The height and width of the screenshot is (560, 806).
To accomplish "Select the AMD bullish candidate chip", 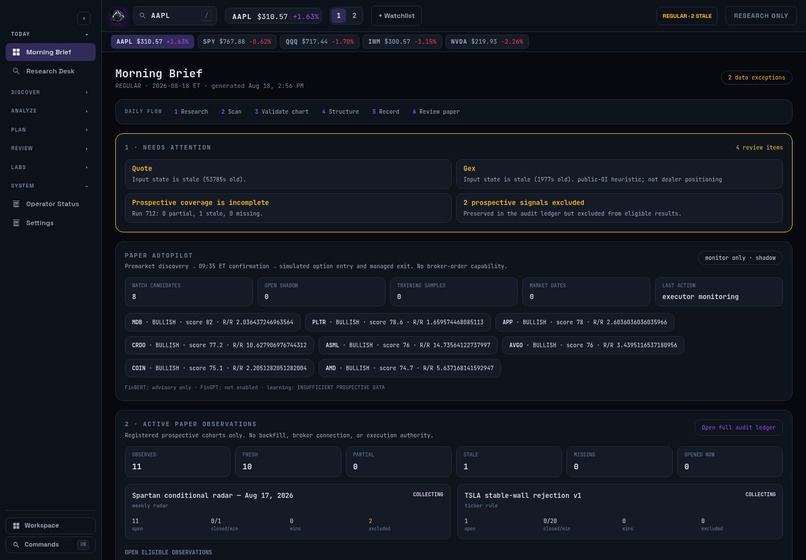I will tap(409, 368).
